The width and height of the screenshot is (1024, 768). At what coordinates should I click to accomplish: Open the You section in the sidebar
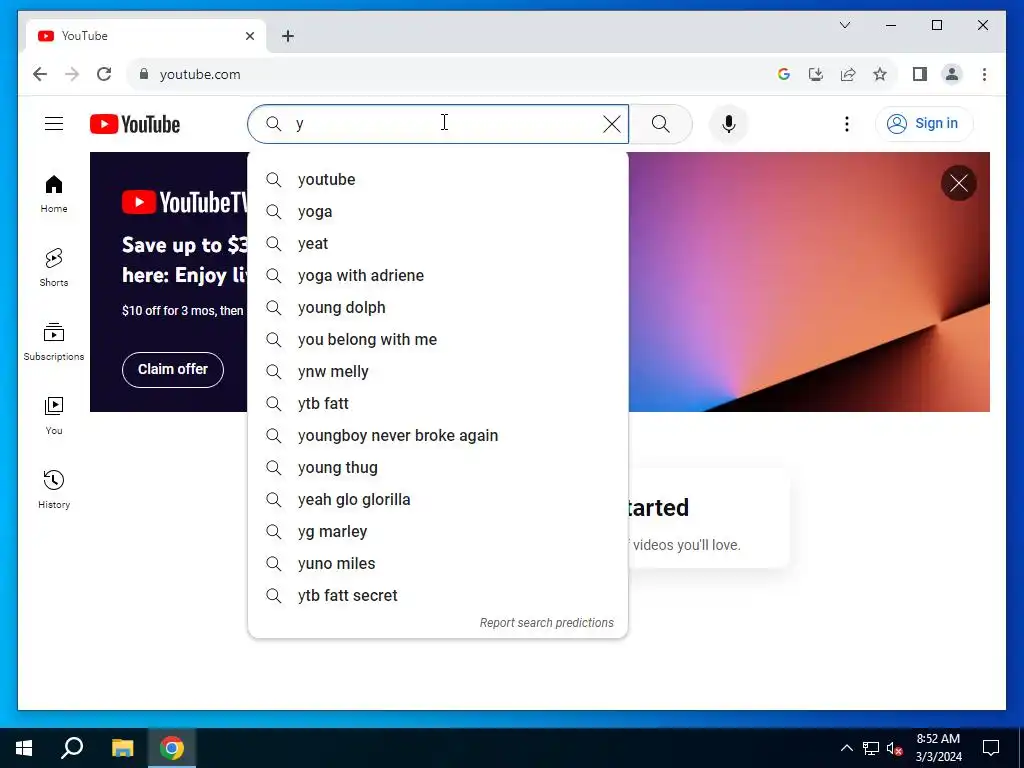pyautogui.click(x=54, y=415)
